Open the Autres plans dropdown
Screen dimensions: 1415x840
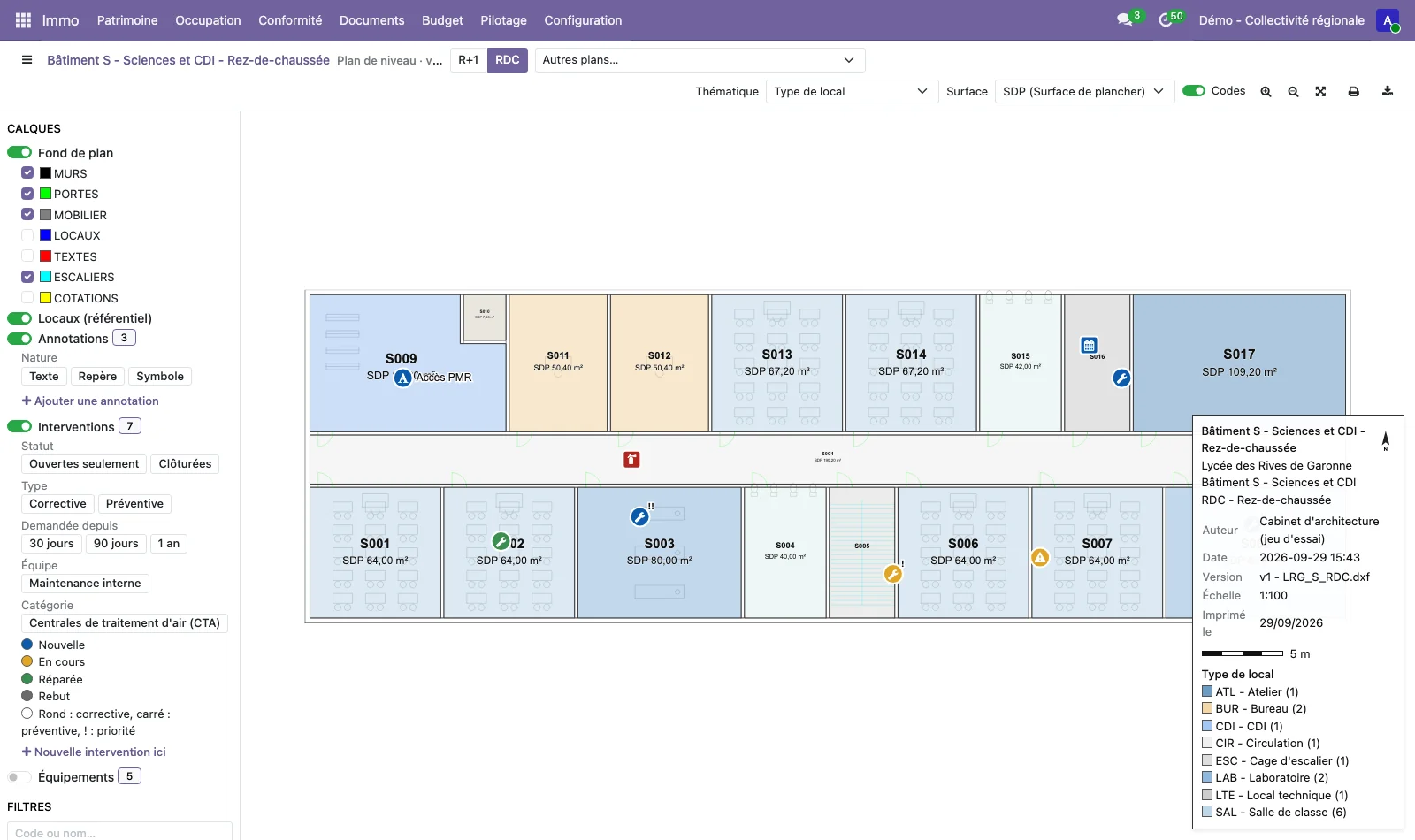tap(700, 60)
